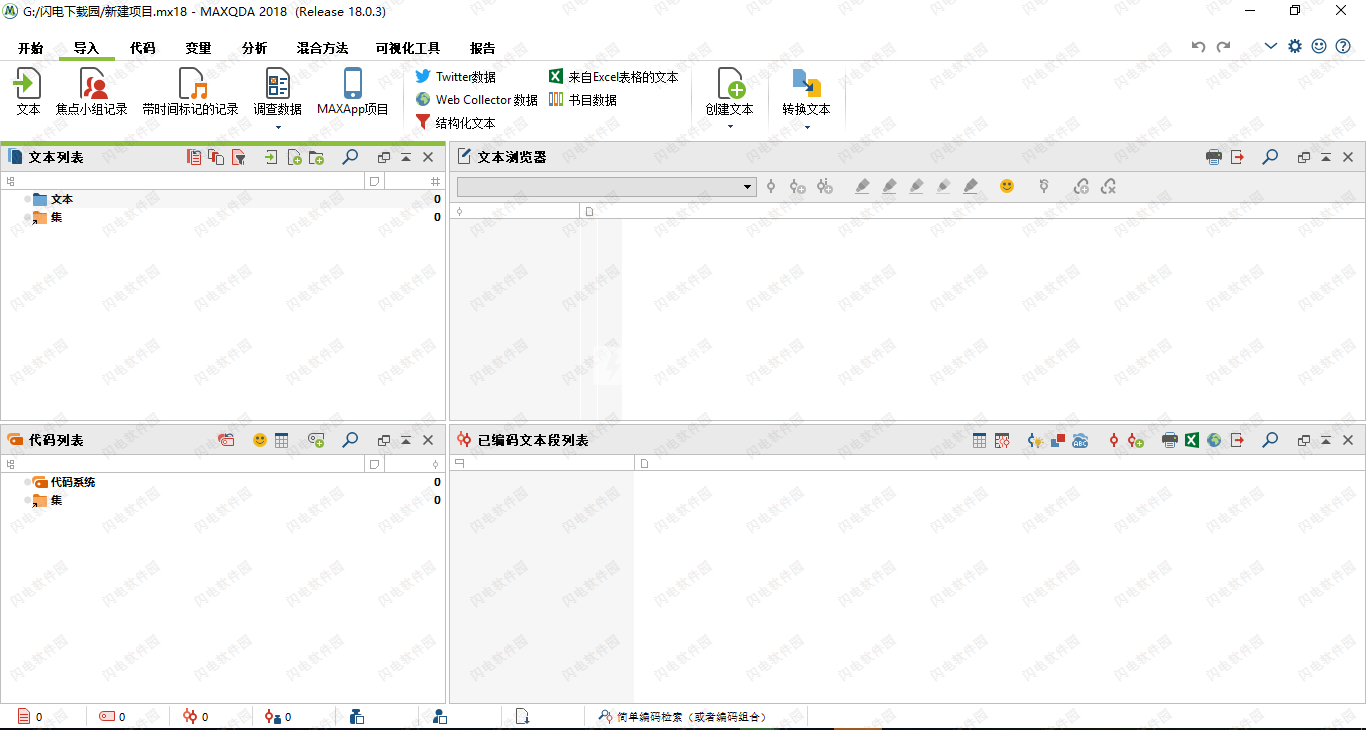This screenshot has height=730, width=1366.
Task: Select 集 folder in 文本列表
Action: click(222, 217)
